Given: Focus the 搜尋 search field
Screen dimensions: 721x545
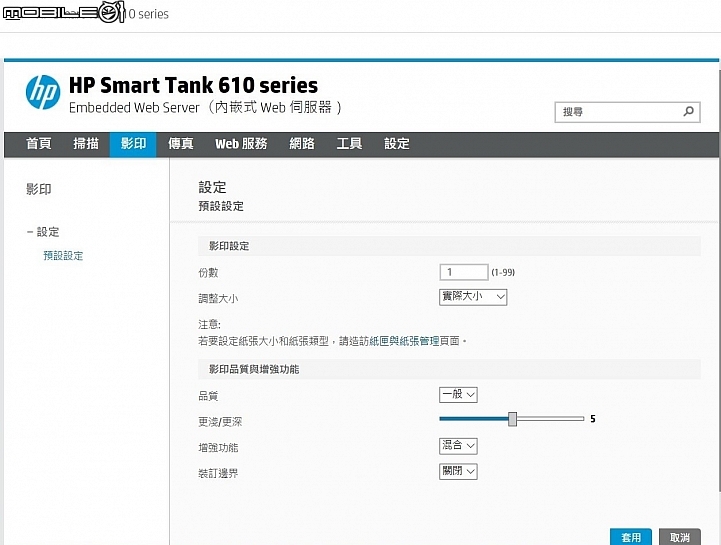Looking at the screenshot, I should (x=627, y=112).
